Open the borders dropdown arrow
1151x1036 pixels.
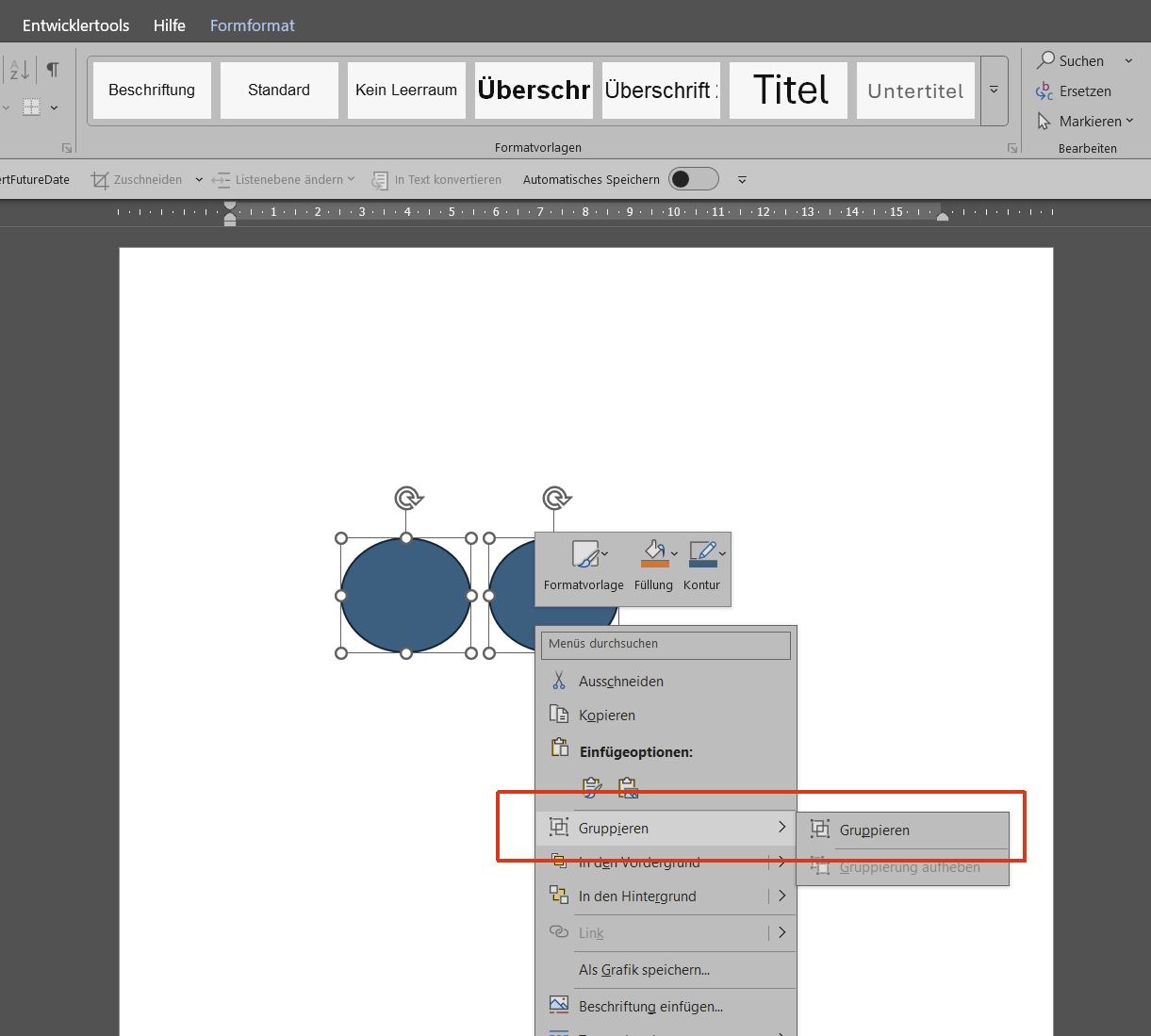(54, 107)
